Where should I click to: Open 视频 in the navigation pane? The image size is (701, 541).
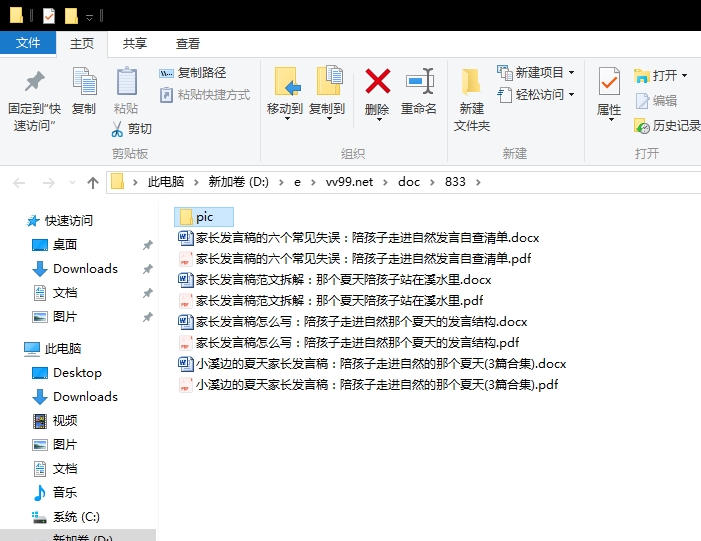coord(55,421)
